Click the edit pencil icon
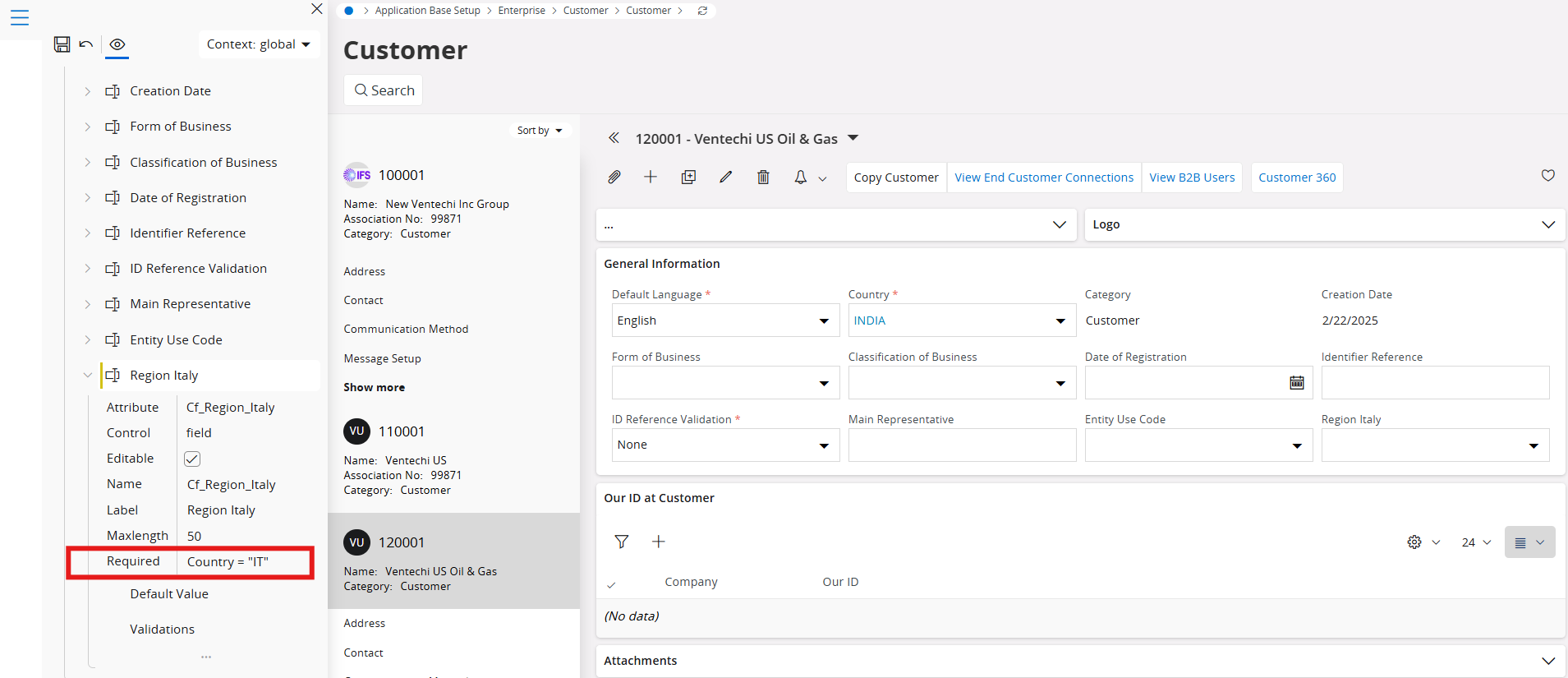Screen dimensions: 1568x678 coord(725,178)
